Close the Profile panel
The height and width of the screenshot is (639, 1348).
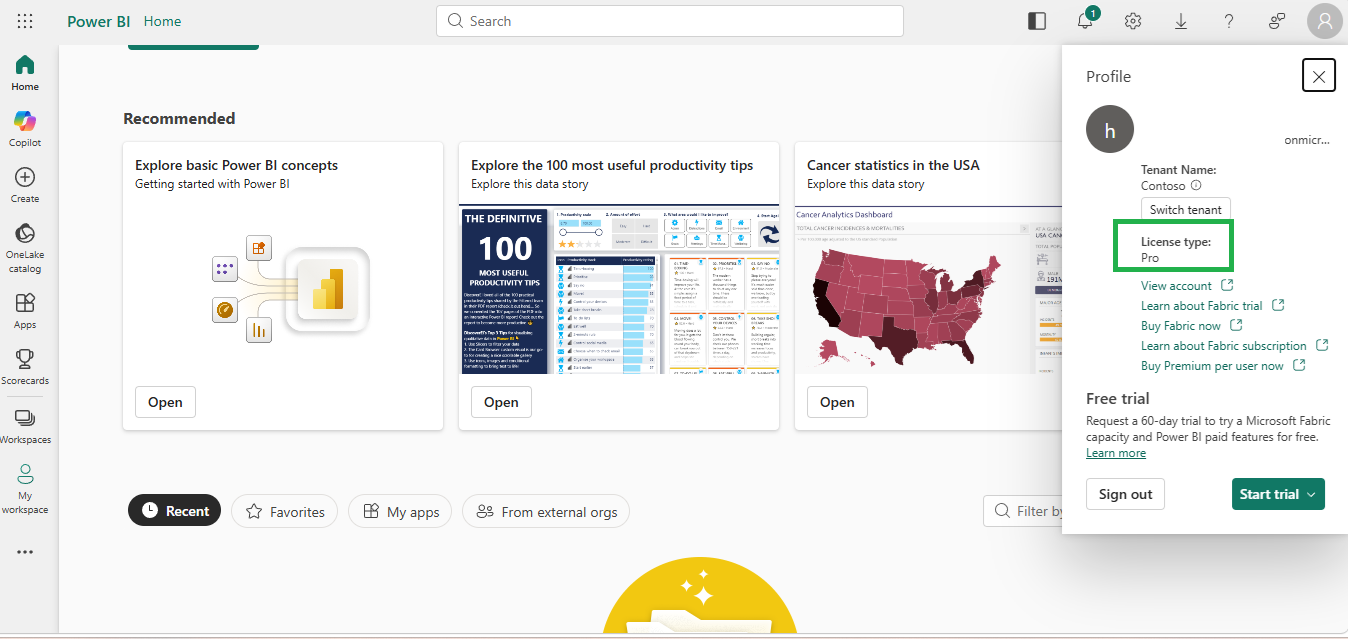(x=1319, y=76)
